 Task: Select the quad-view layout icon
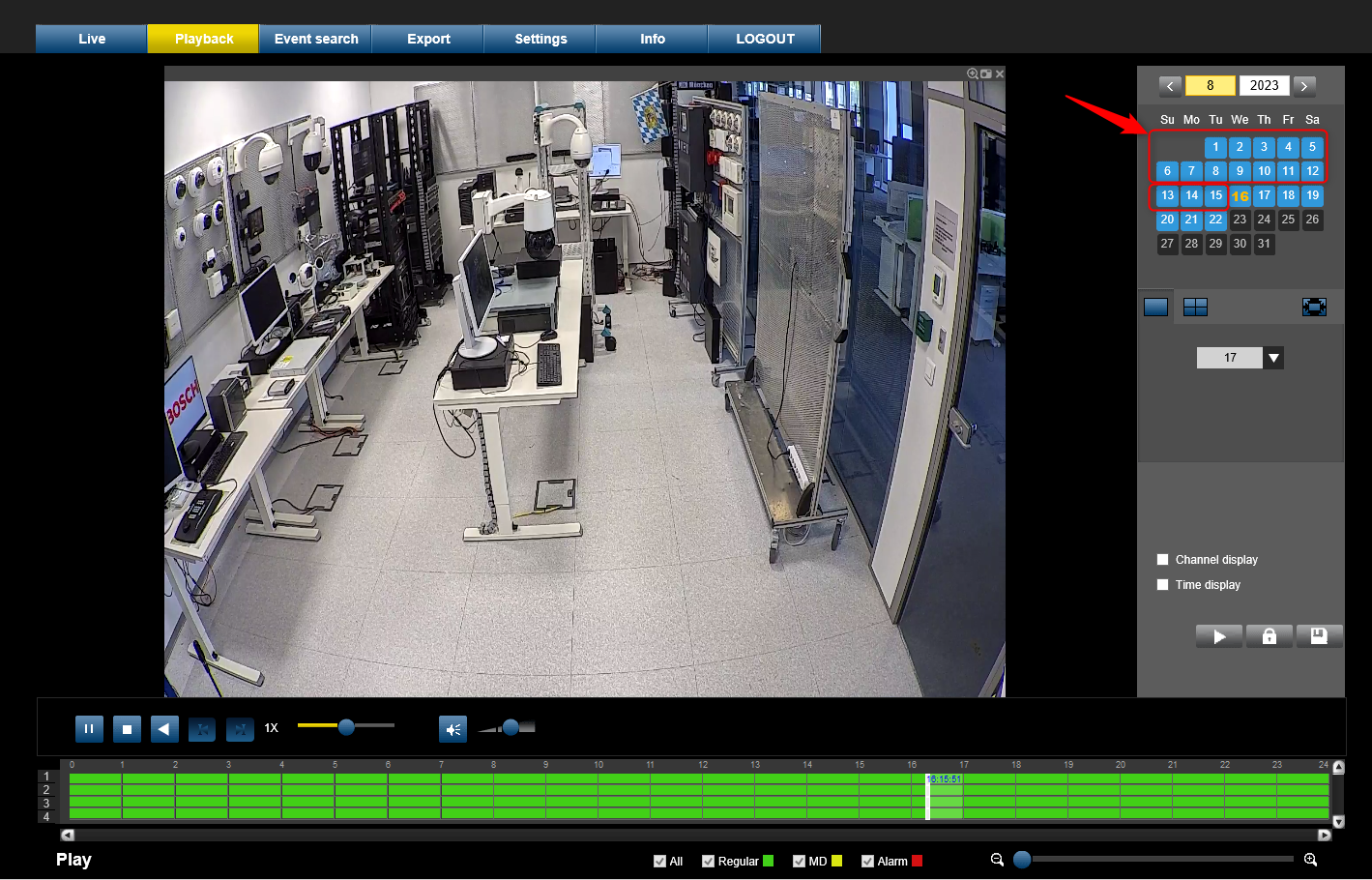(x=1195, y=308)
